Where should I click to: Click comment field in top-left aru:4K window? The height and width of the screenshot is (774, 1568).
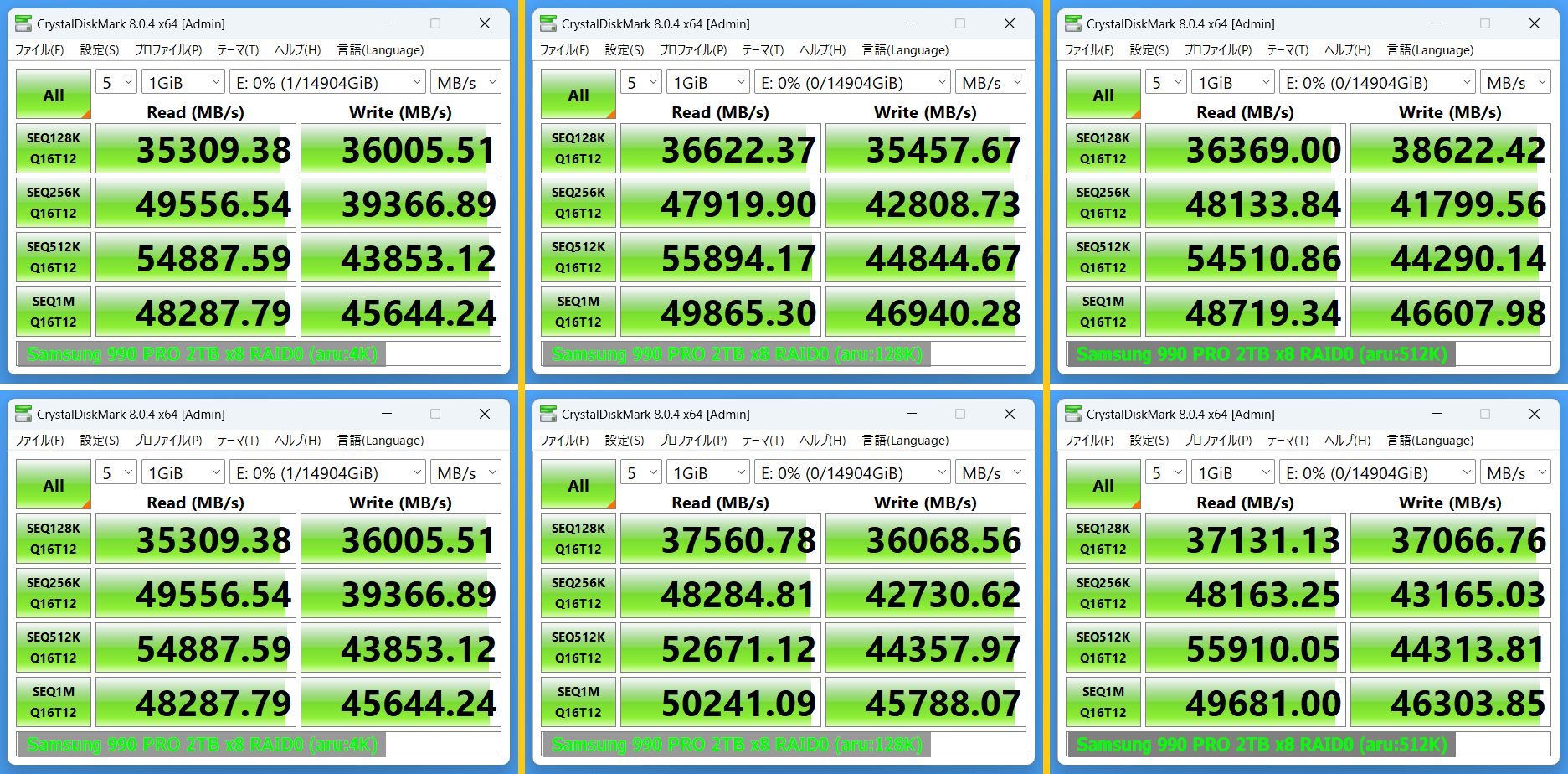(259, 353)
